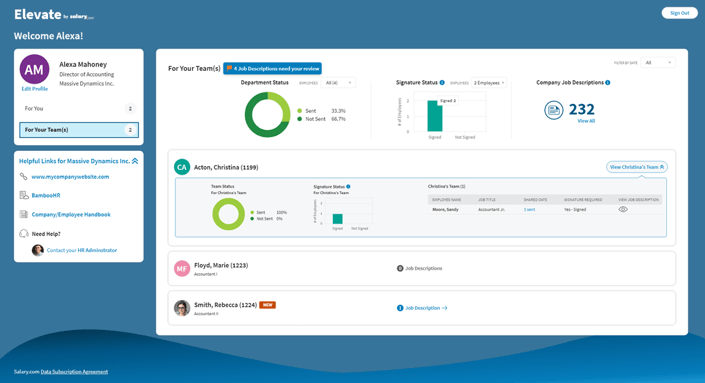Collapse View Christina's Team button
Image resolution: width=705 pixels, height=383 pixels.
coord(637,167)
